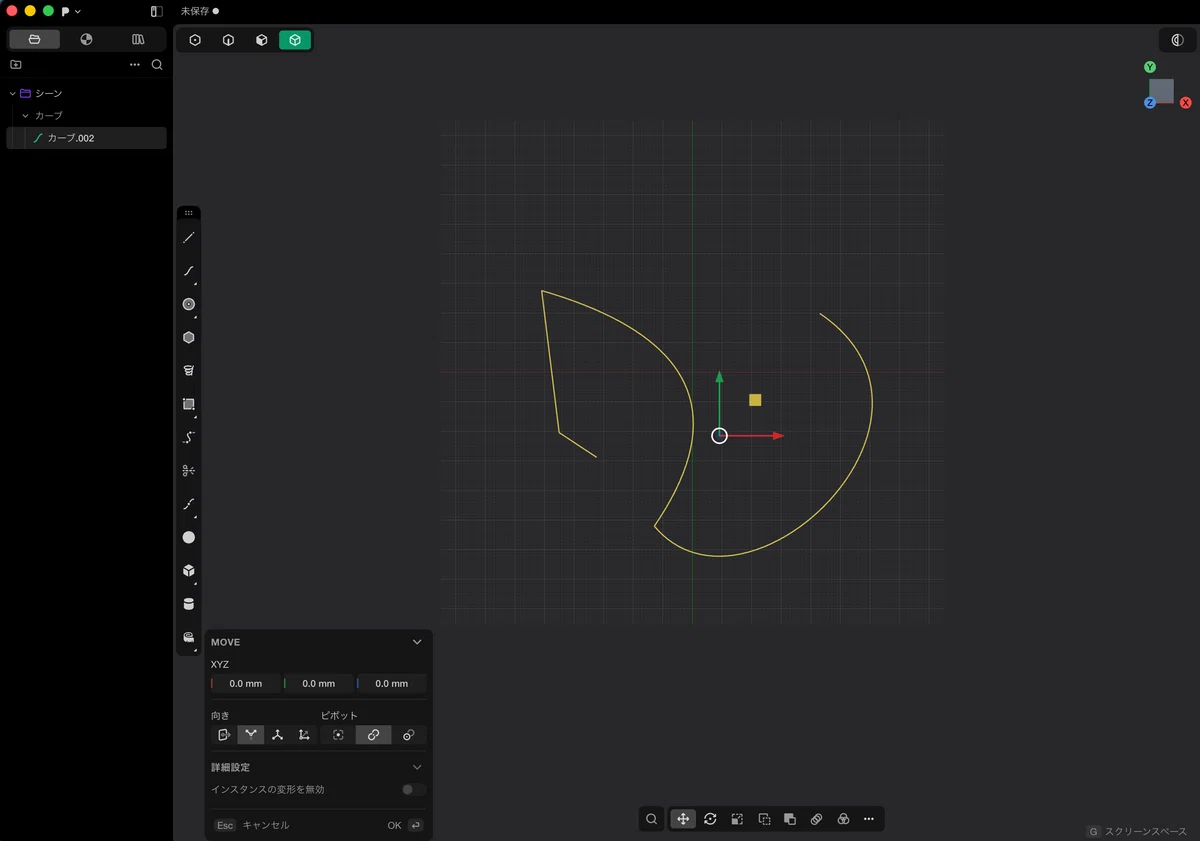Click the 未保存 document title
This screenshot has height=841, width=1200.
[195, 11]
